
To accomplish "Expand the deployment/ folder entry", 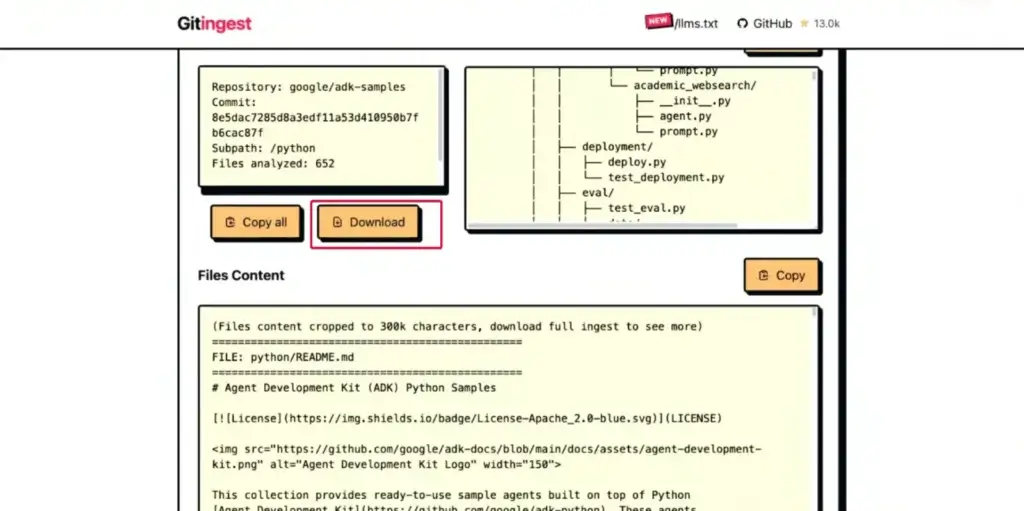I will [x=617, y=147].
